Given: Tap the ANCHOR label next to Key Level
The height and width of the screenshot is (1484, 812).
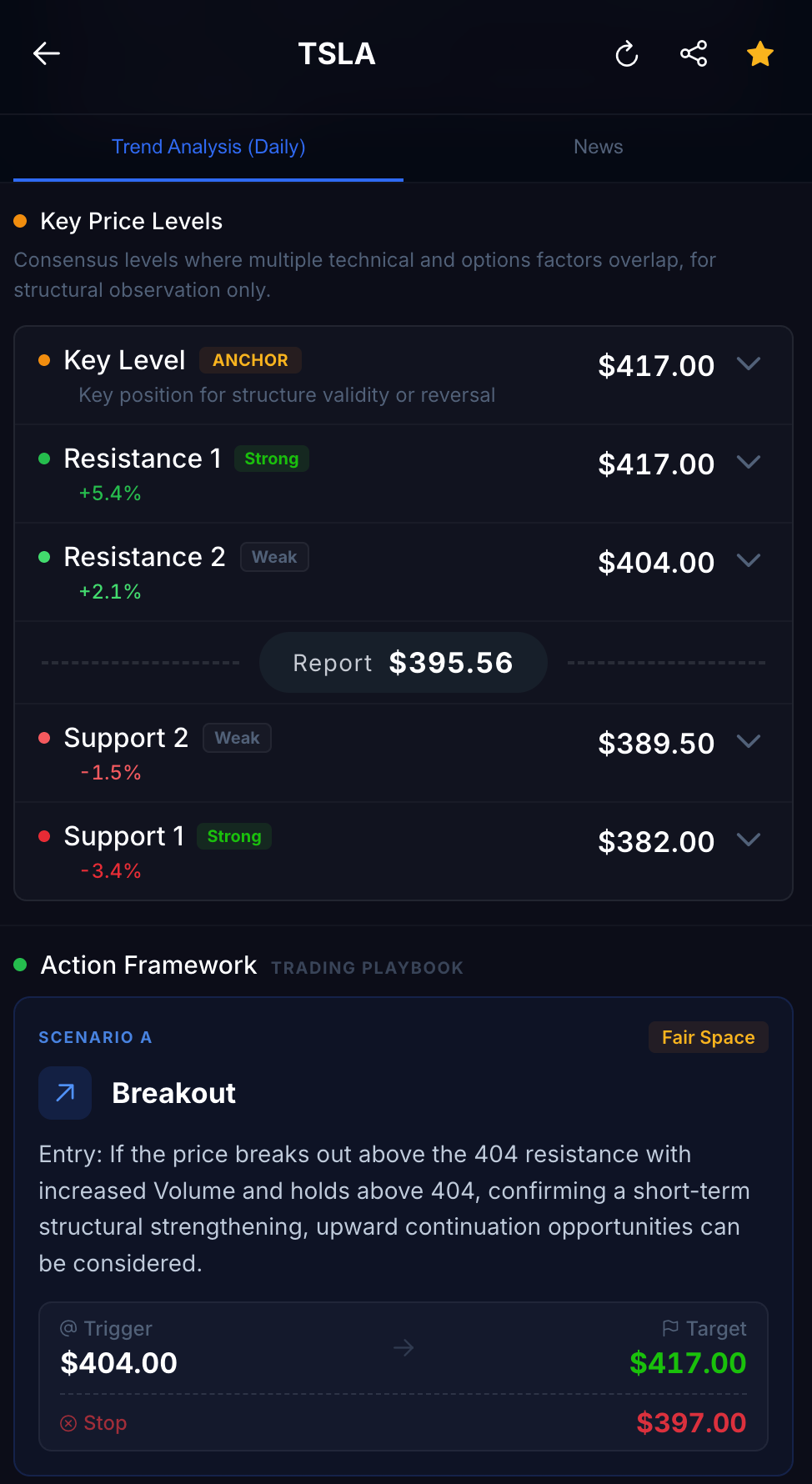Looking at the screenshot, I should (250, 359).
